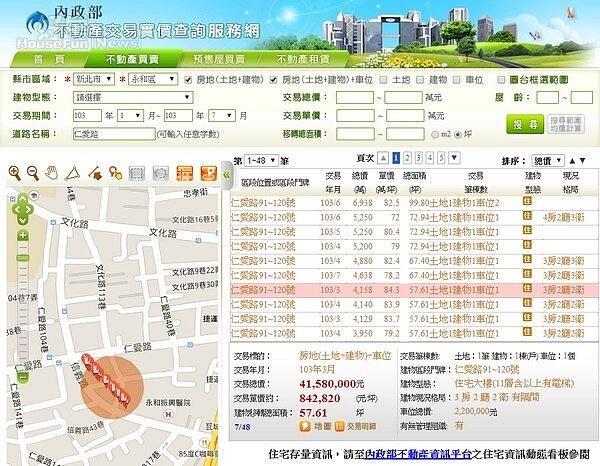Go to results page 5

[441, 158]
